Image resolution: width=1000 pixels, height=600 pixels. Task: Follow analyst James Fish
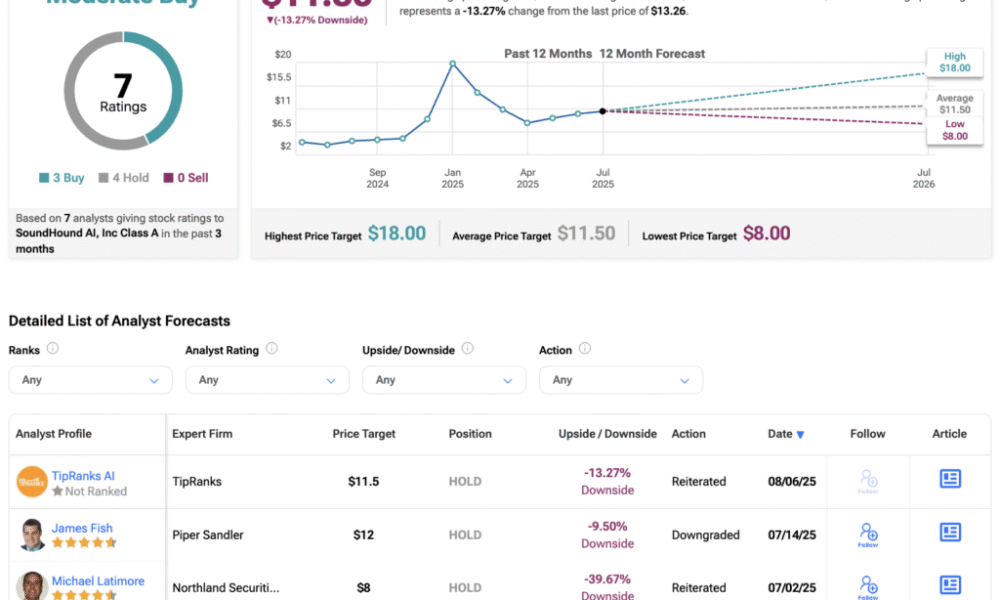(868, 534)
